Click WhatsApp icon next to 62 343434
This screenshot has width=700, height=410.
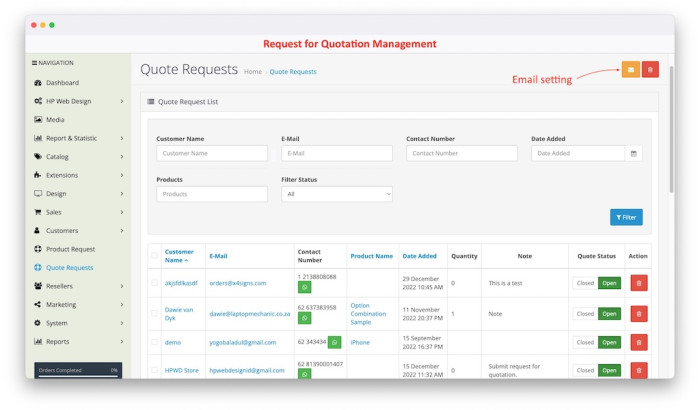click(334, 342)
